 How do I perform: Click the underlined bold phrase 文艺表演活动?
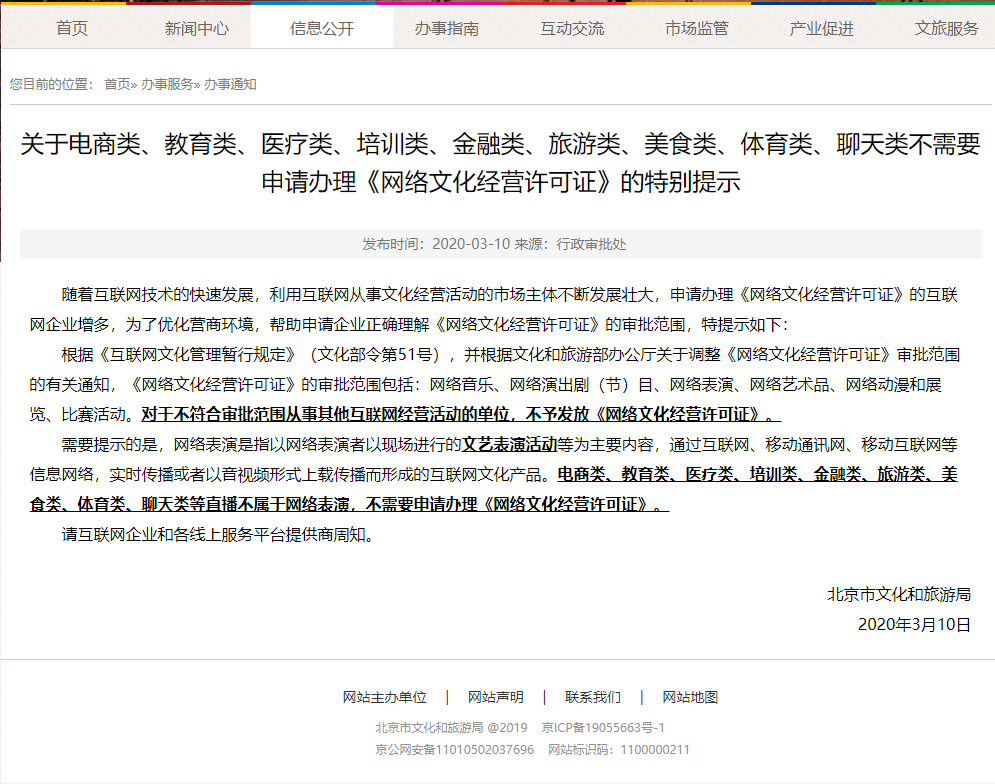509,444
